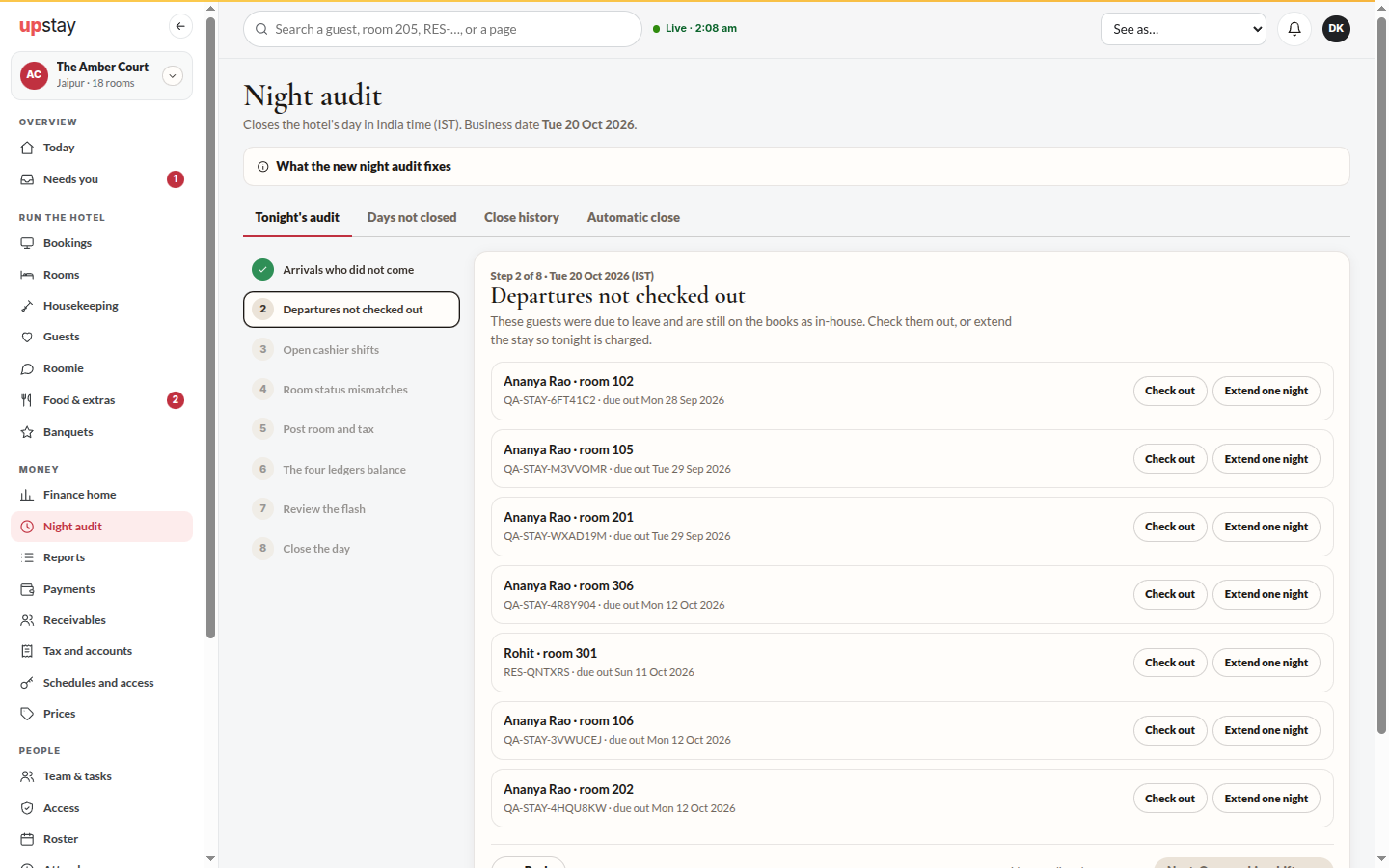The width and height of the screenshot is (1389, 868).
Task: Expand What the new night audit fixes
Action: tap(796, 167)
